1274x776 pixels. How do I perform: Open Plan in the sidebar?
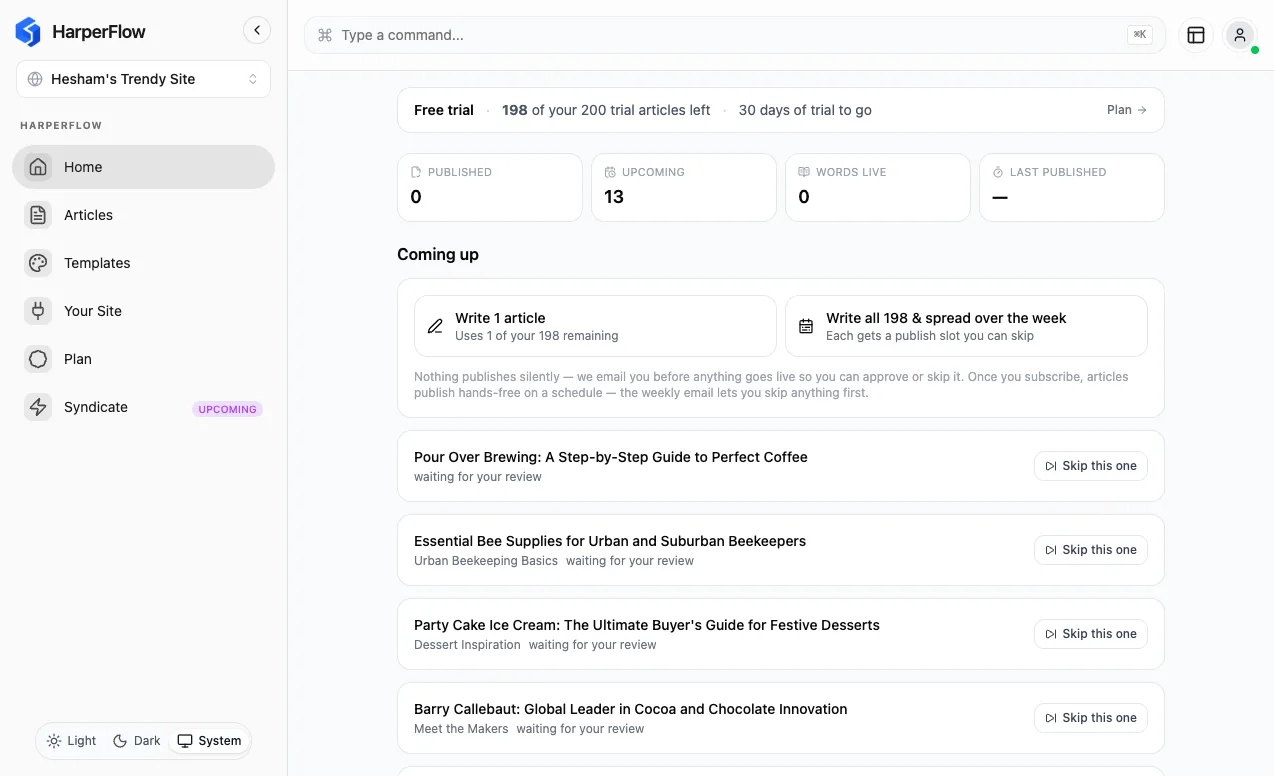143,359
